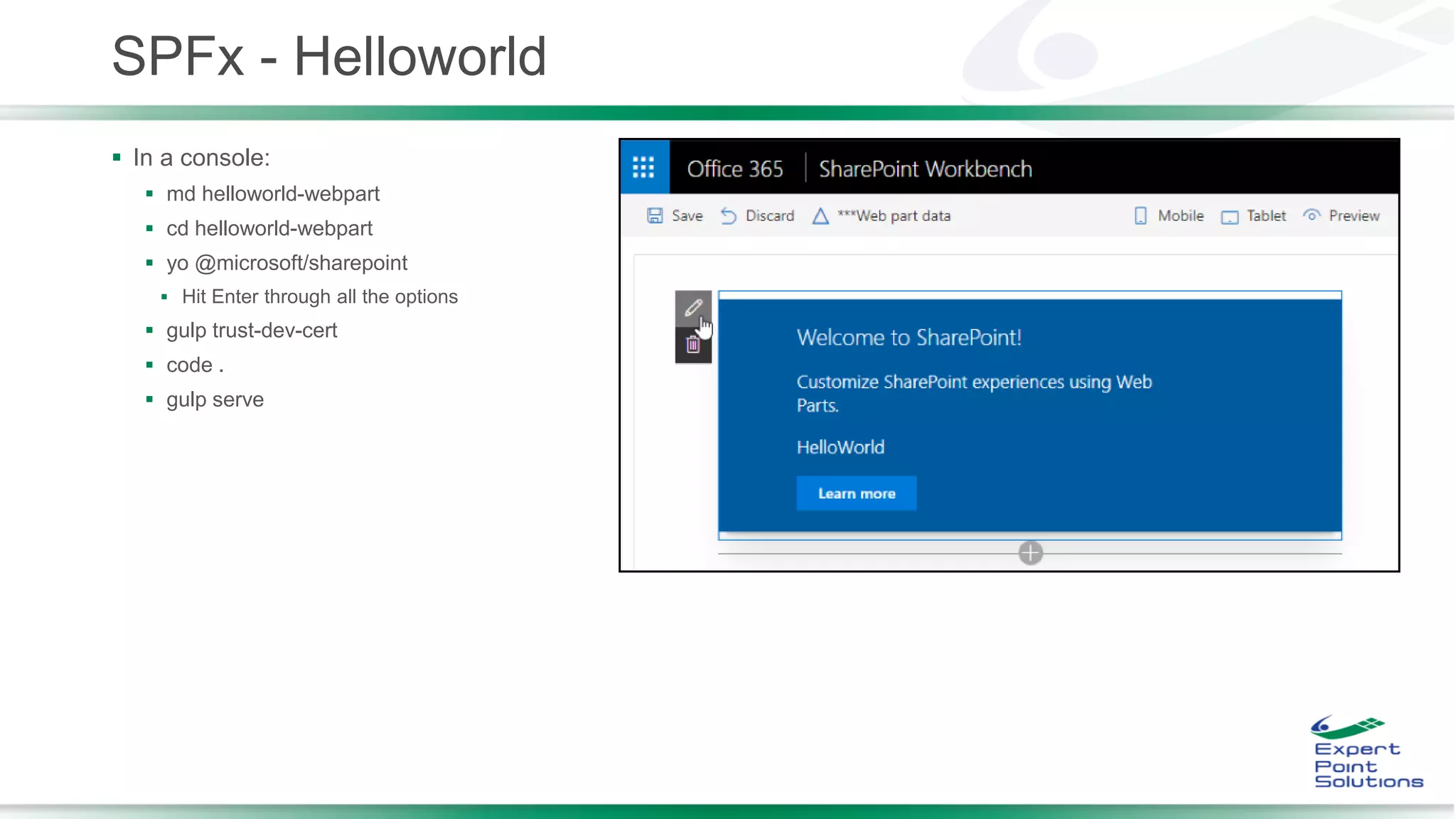Open the Office 365 app launcher waffle
Image resolution: width=1456 pixels, height=819 pixels.
(644, 168)
